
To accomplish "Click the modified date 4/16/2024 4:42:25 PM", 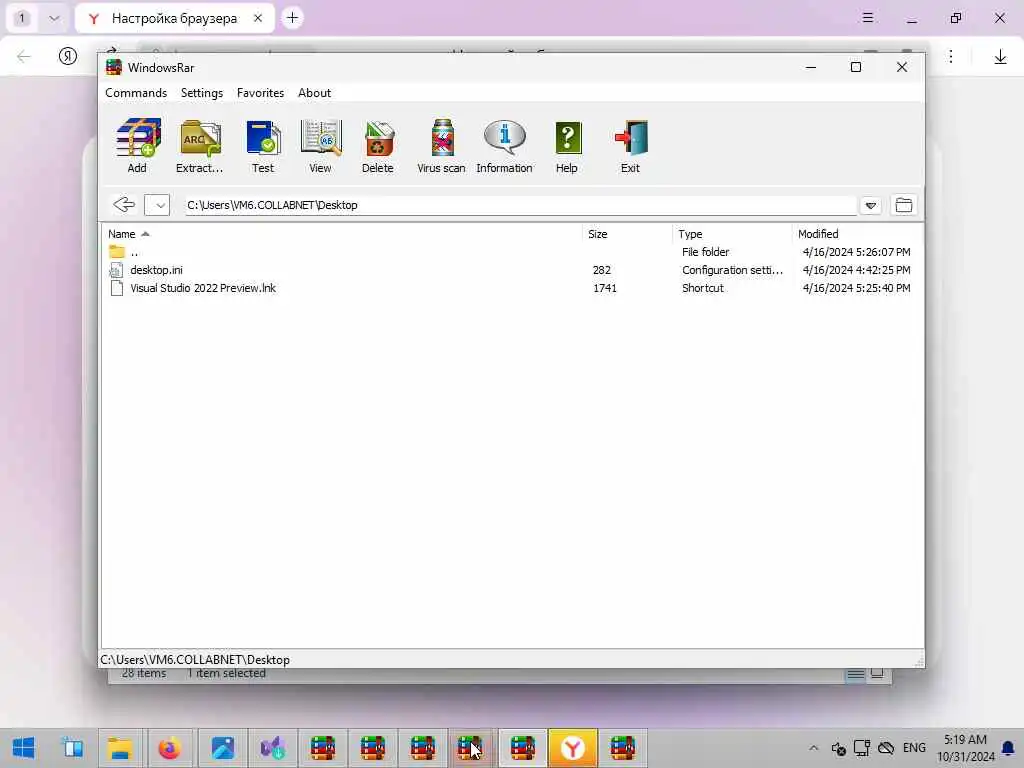I will 856,270.
